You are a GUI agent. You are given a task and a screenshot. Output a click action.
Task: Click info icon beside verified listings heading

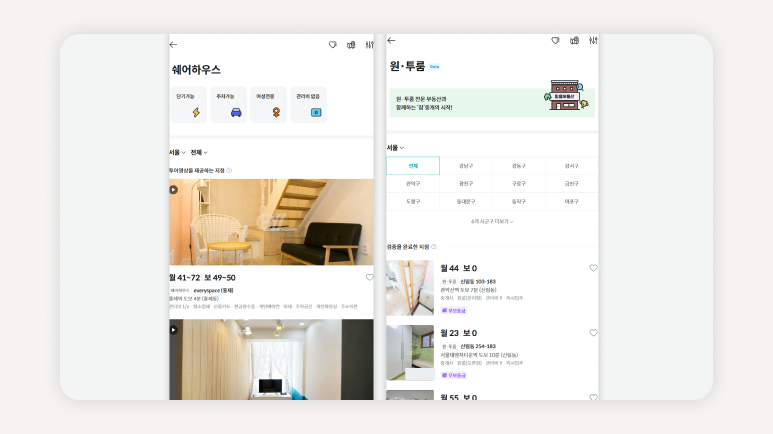[434, 247]
